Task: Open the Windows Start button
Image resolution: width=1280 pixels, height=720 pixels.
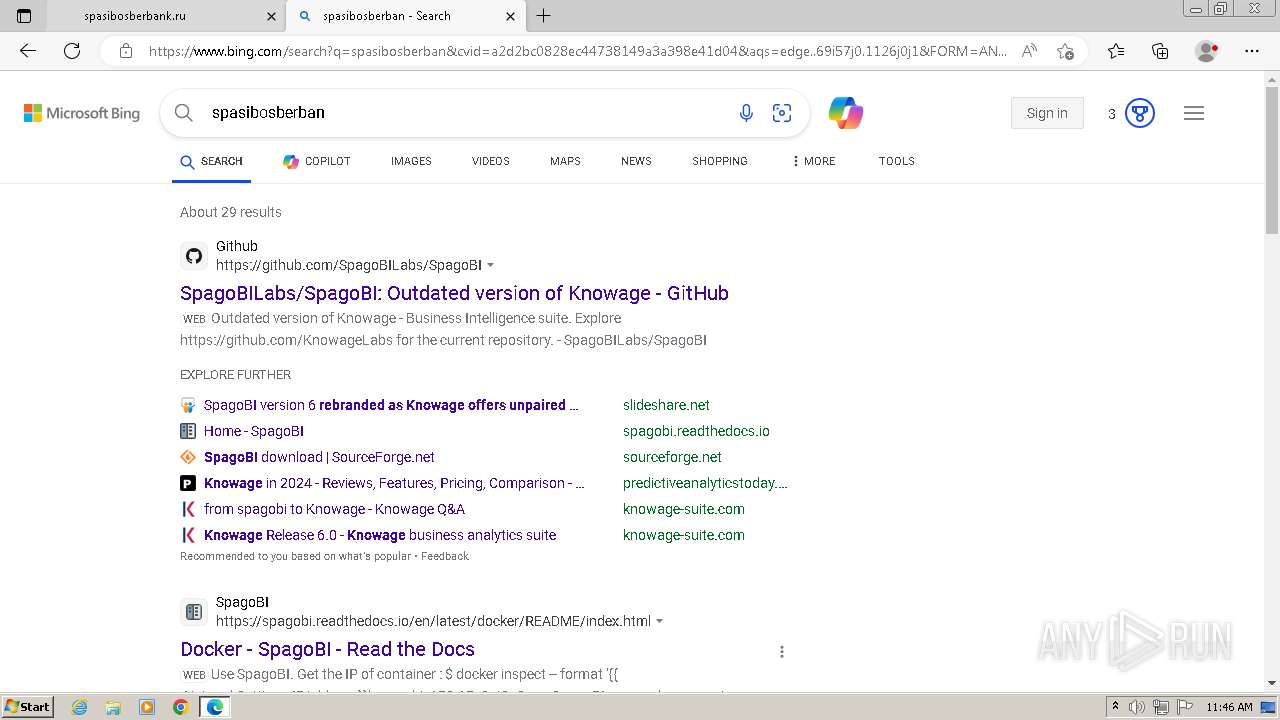Action: tap(27, 707)
